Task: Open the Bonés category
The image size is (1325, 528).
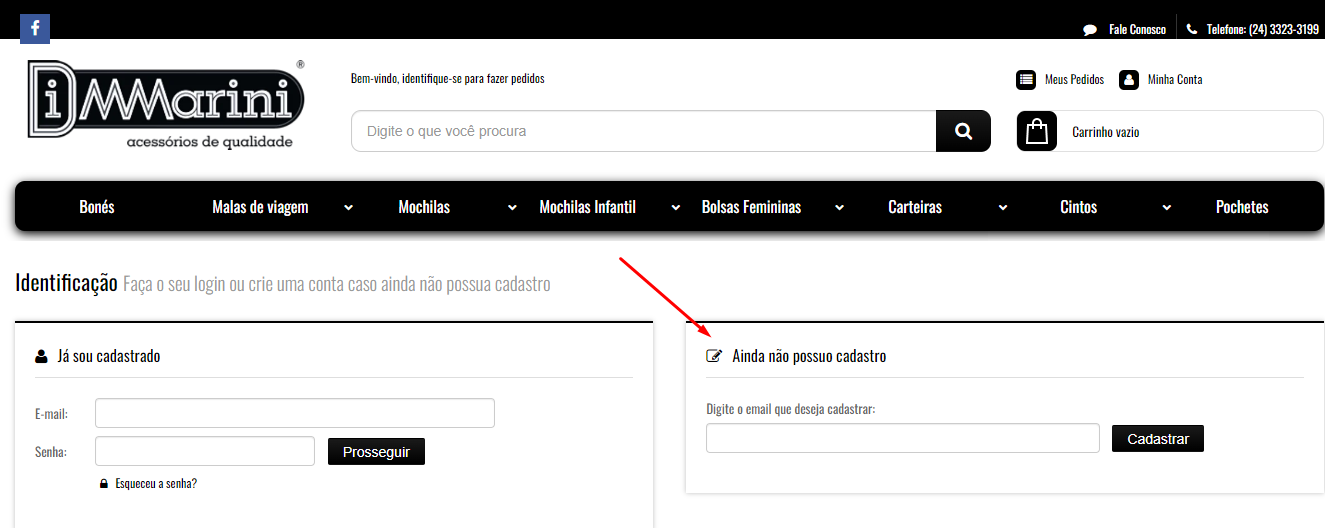Action: click(x=97, y=207)
